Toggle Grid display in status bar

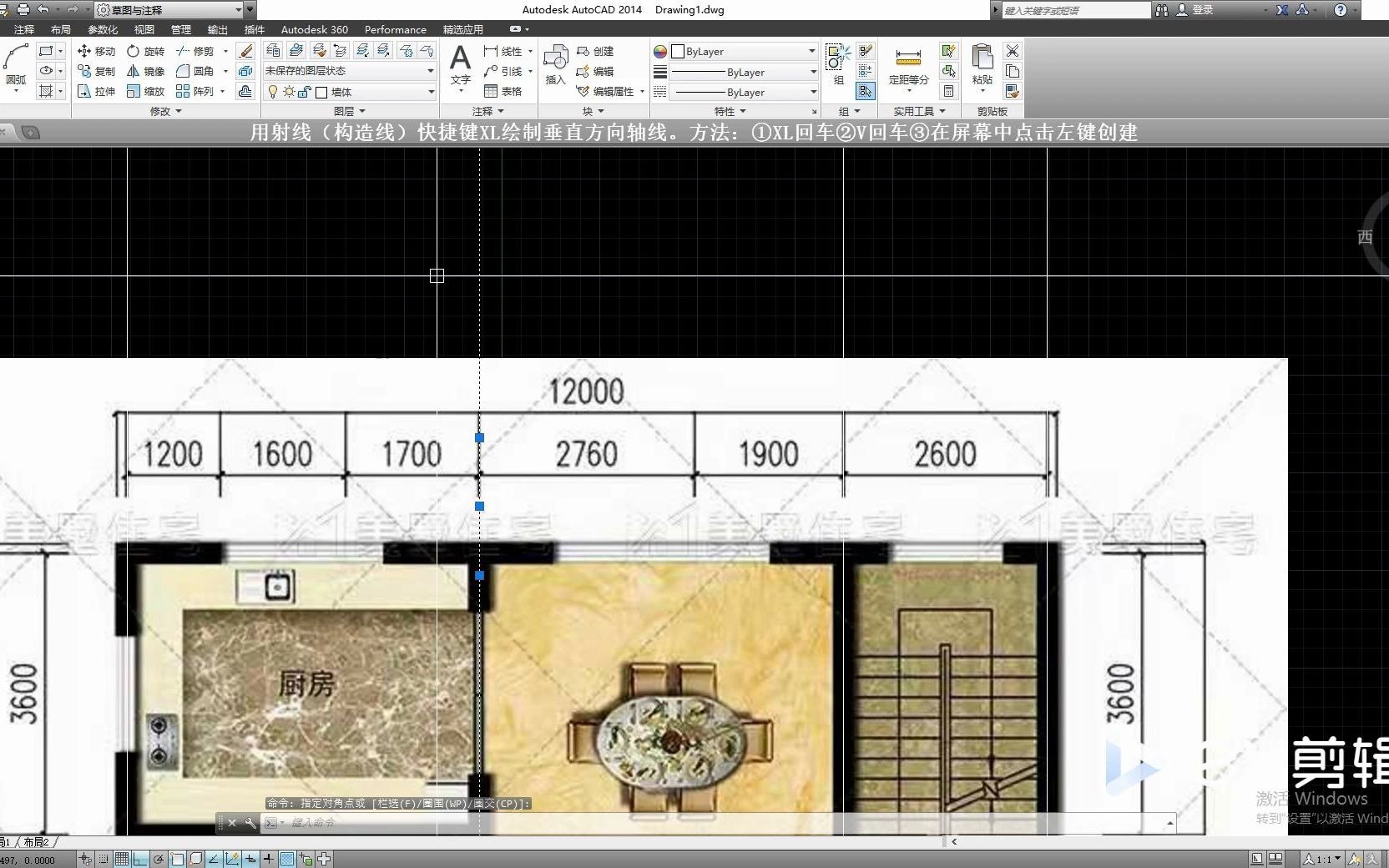pyautogui.click(x=122, y=859)
